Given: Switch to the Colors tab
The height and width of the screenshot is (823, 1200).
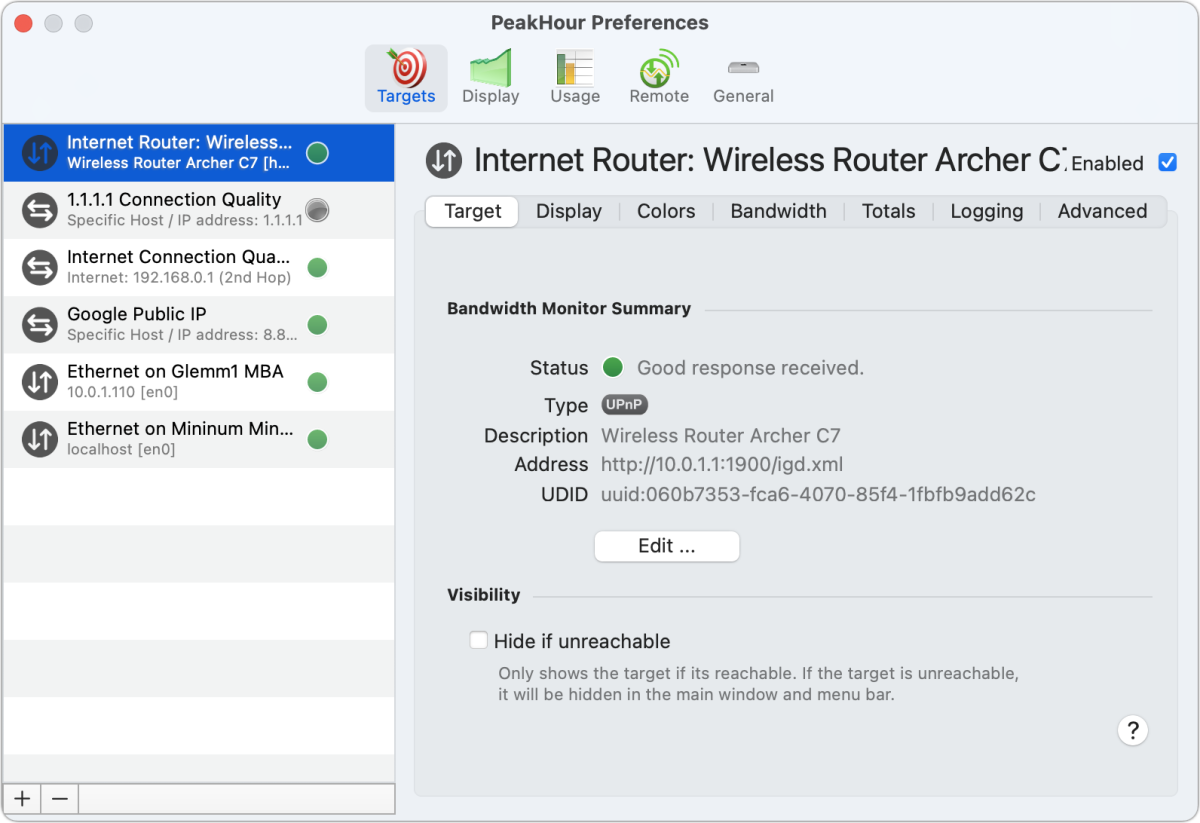Looking at the screenshot, I should click(666, 211).
